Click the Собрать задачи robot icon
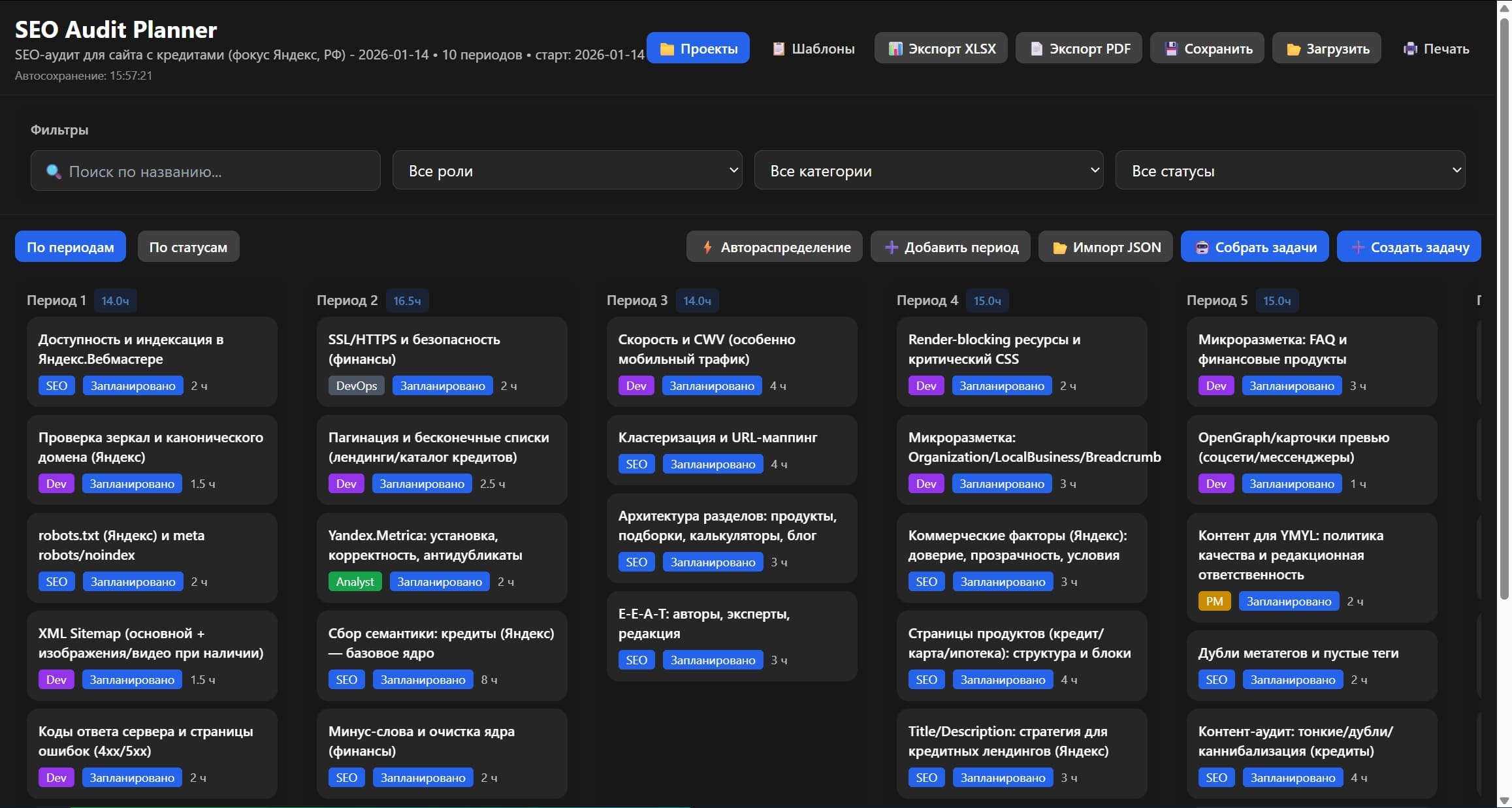This screenshot has width=1512, height=808. tap(1202, 247)
